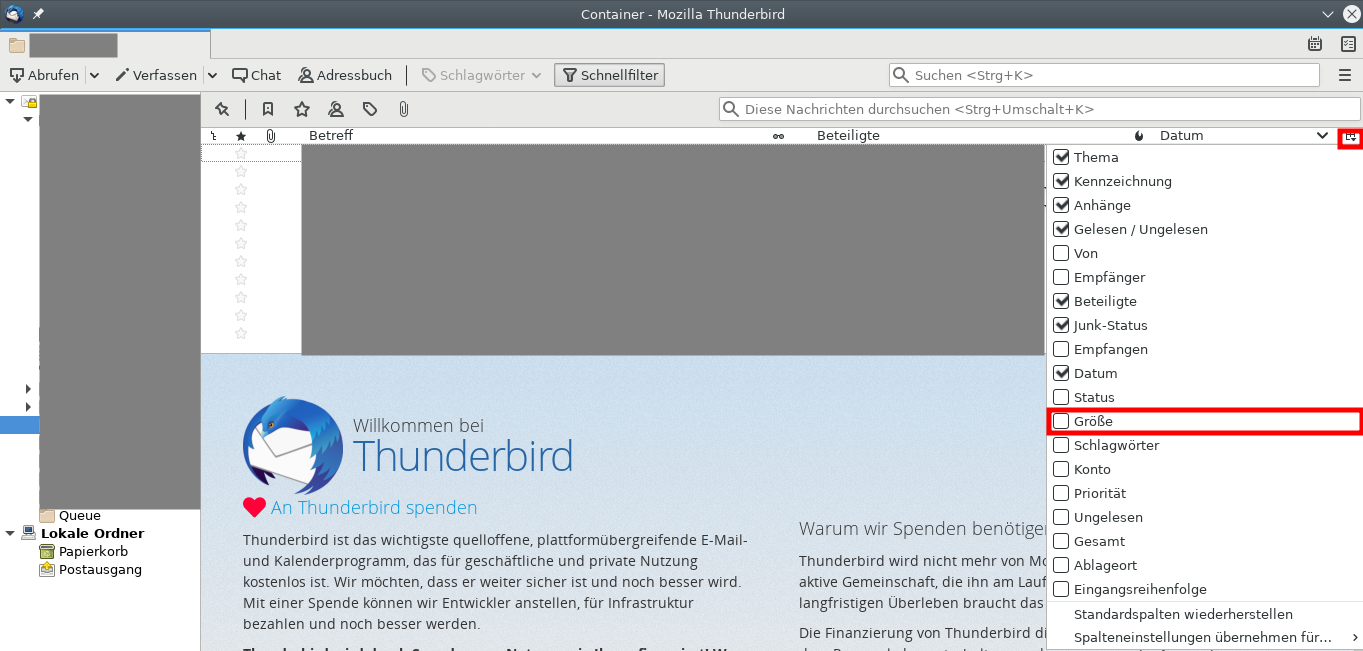Click the red heart donate icon
The width and height of the screenshot is (1363, 651).
point(254,508)
